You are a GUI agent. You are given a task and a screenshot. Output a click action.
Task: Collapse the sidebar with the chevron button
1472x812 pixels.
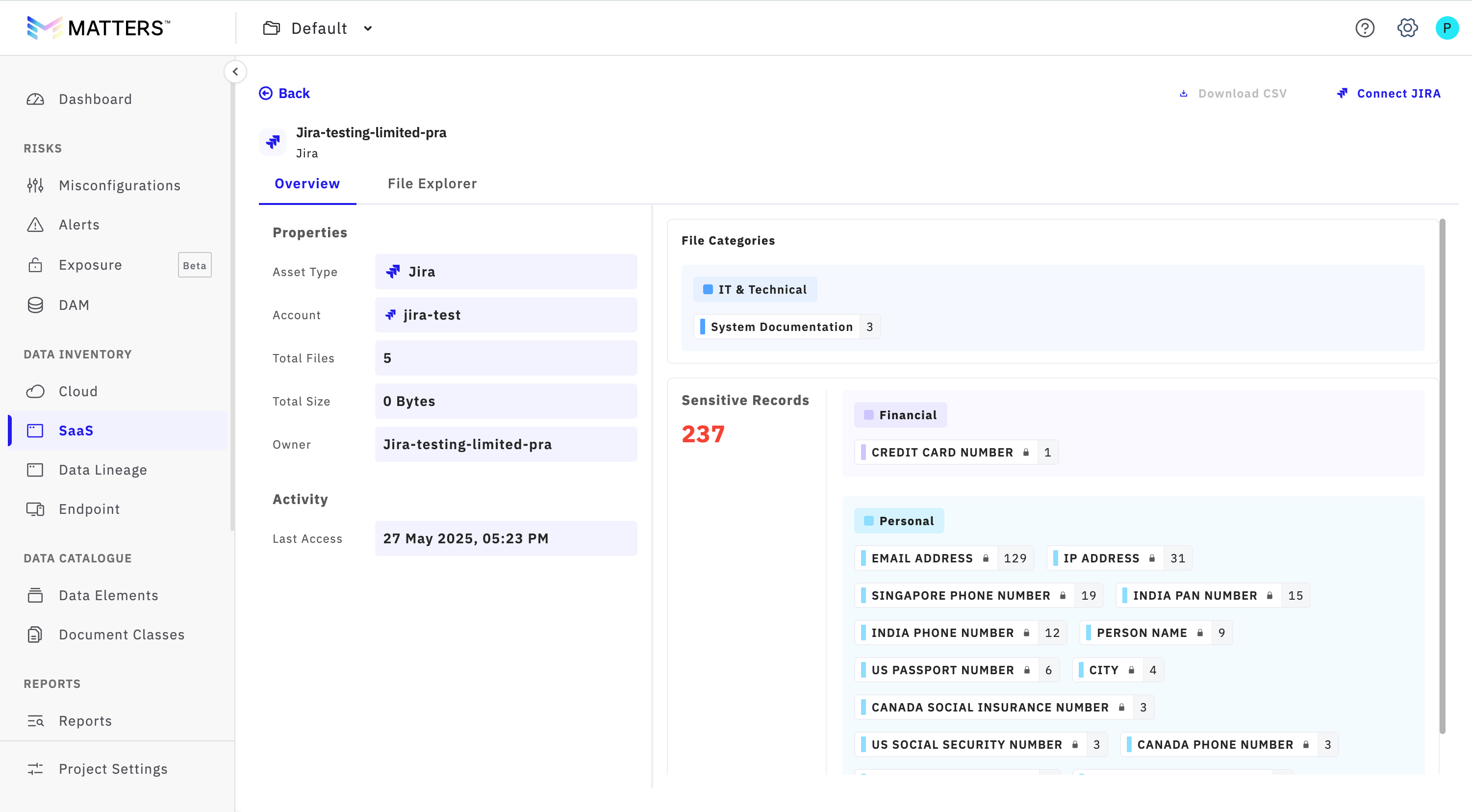pos(235,72)
